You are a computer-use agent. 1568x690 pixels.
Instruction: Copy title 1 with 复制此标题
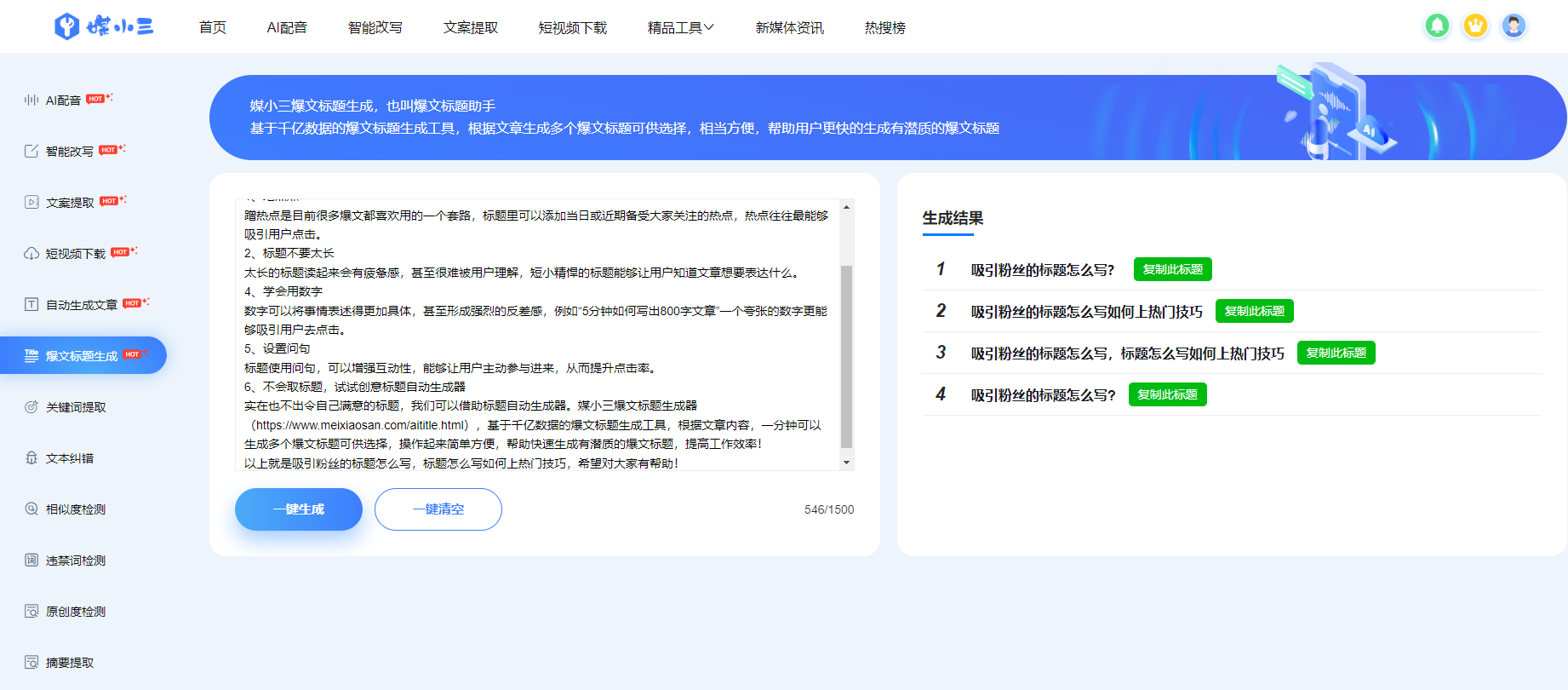(x=1172, y=269)
